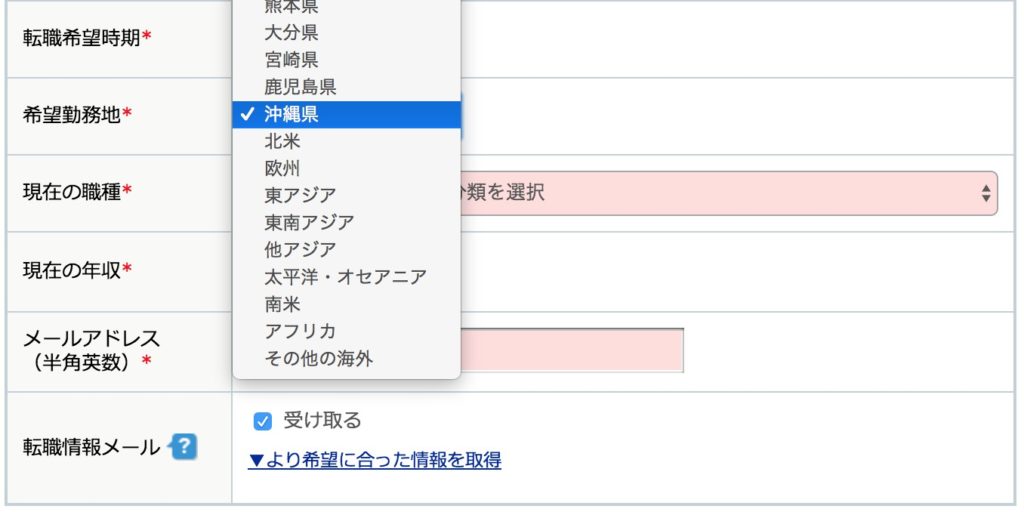Uncheck the 受け取る checkbox
This screenshot has width=1024, height=512.
tap(263, 421)
